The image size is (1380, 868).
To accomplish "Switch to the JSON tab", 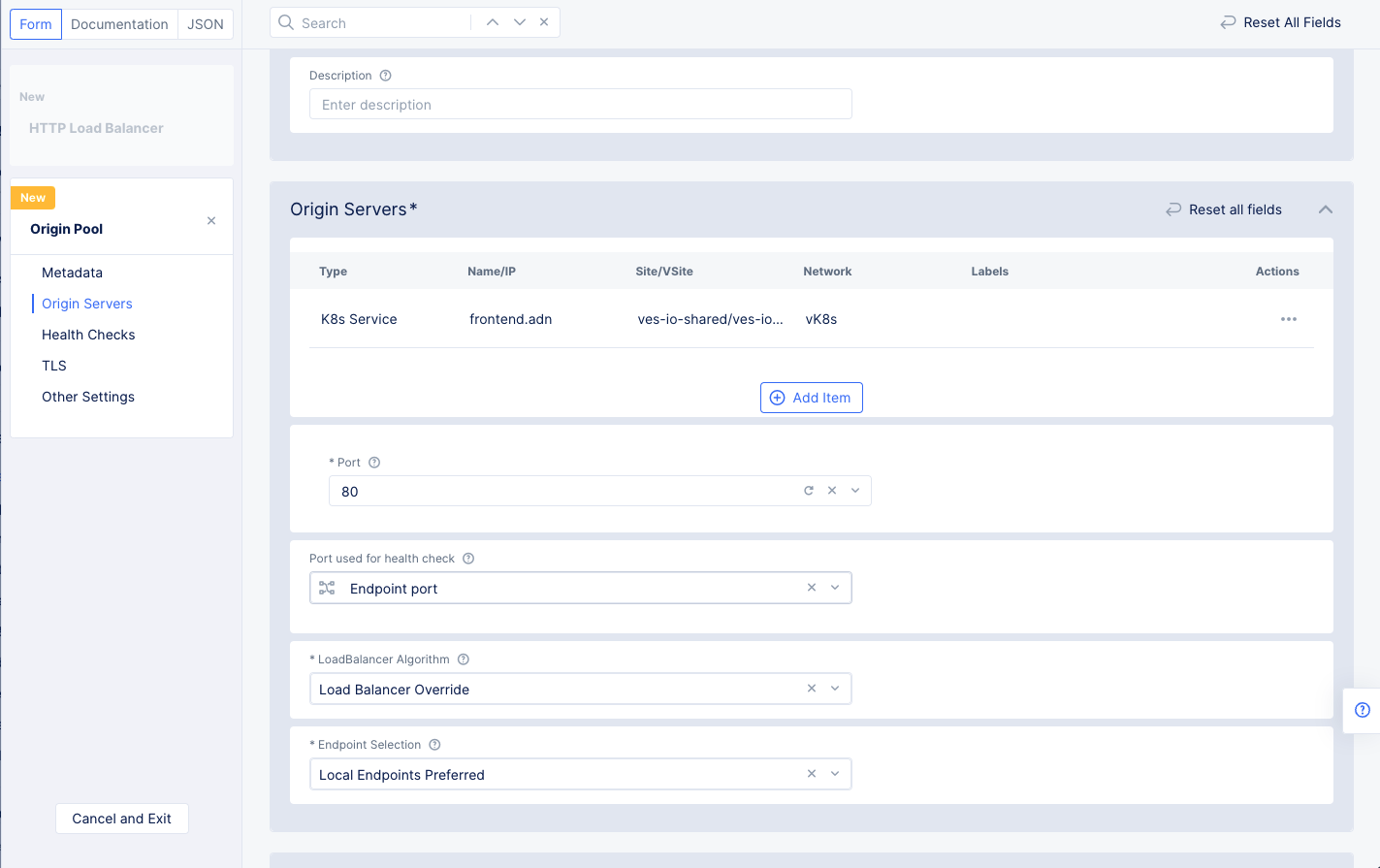I will (x=205, y=23).
